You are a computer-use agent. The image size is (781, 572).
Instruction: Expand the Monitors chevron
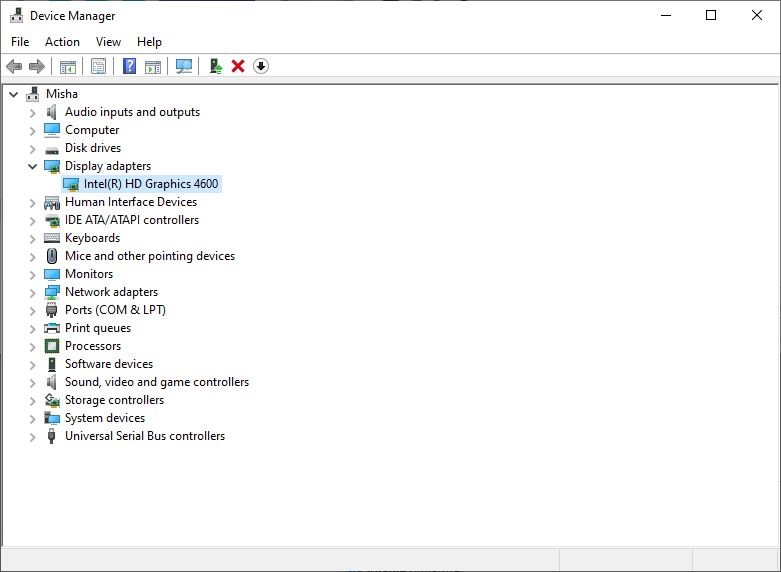[x=32, y=275]
